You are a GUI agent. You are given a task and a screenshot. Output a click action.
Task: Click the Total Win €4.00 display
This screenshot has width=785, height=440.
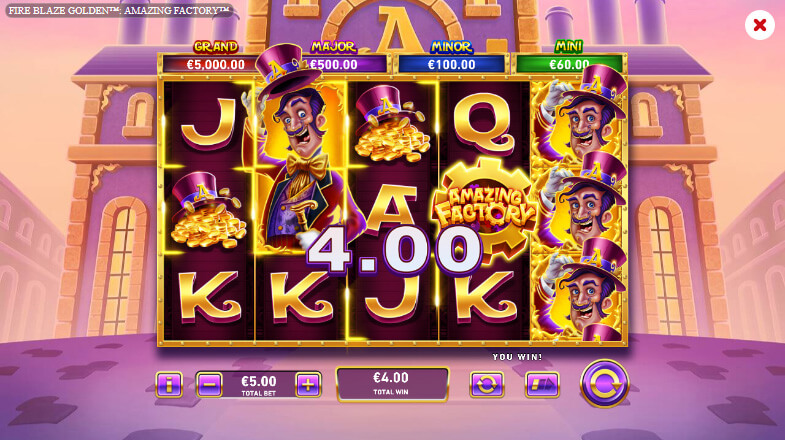coord(392,384)
